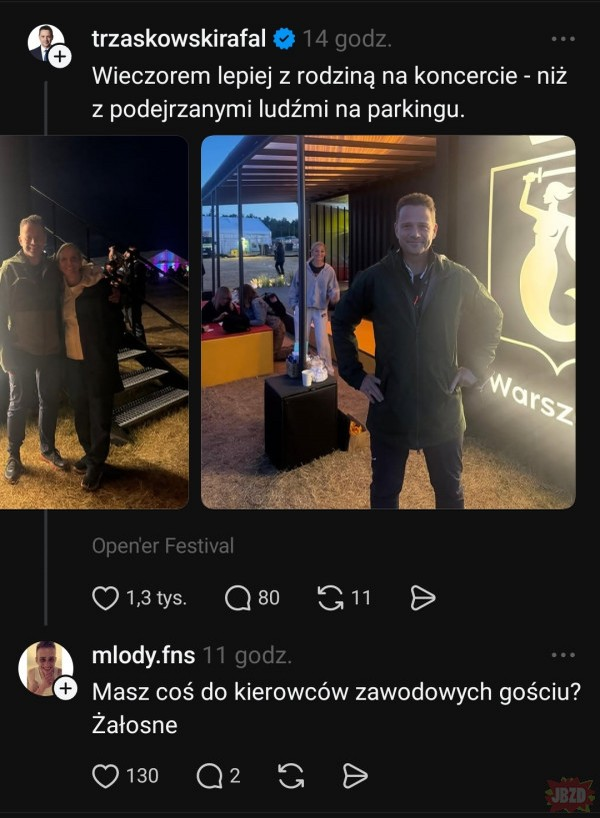
Task: Repost the main post with repost icon
Action: tap(331, 598)
